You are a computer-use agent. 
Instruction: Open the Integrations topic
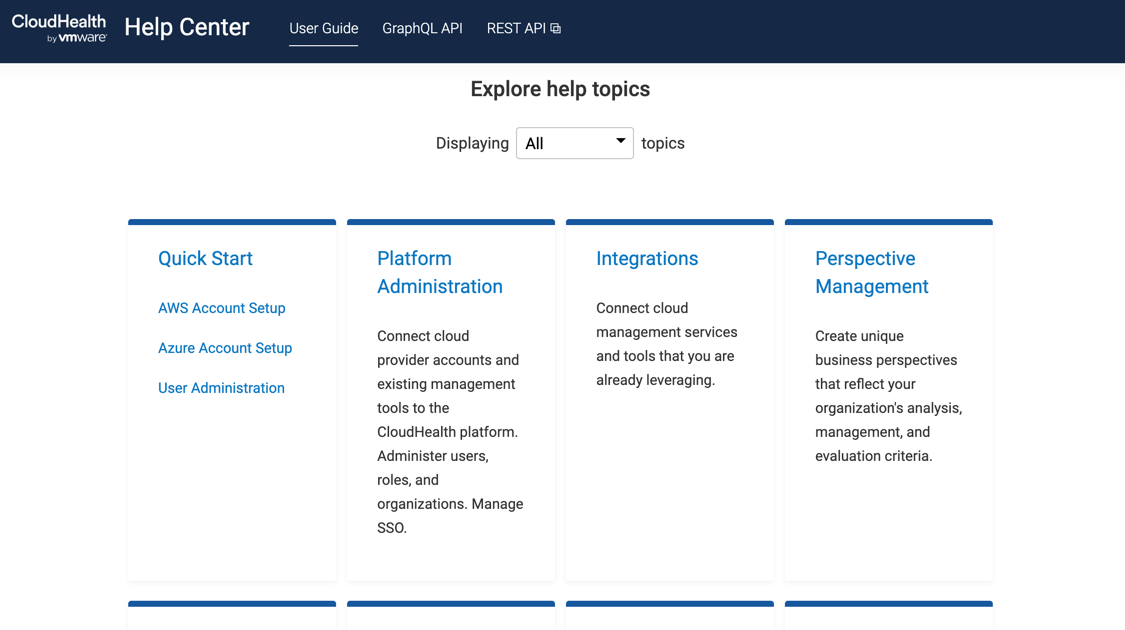pyautogui.click(x=647, y=258)
